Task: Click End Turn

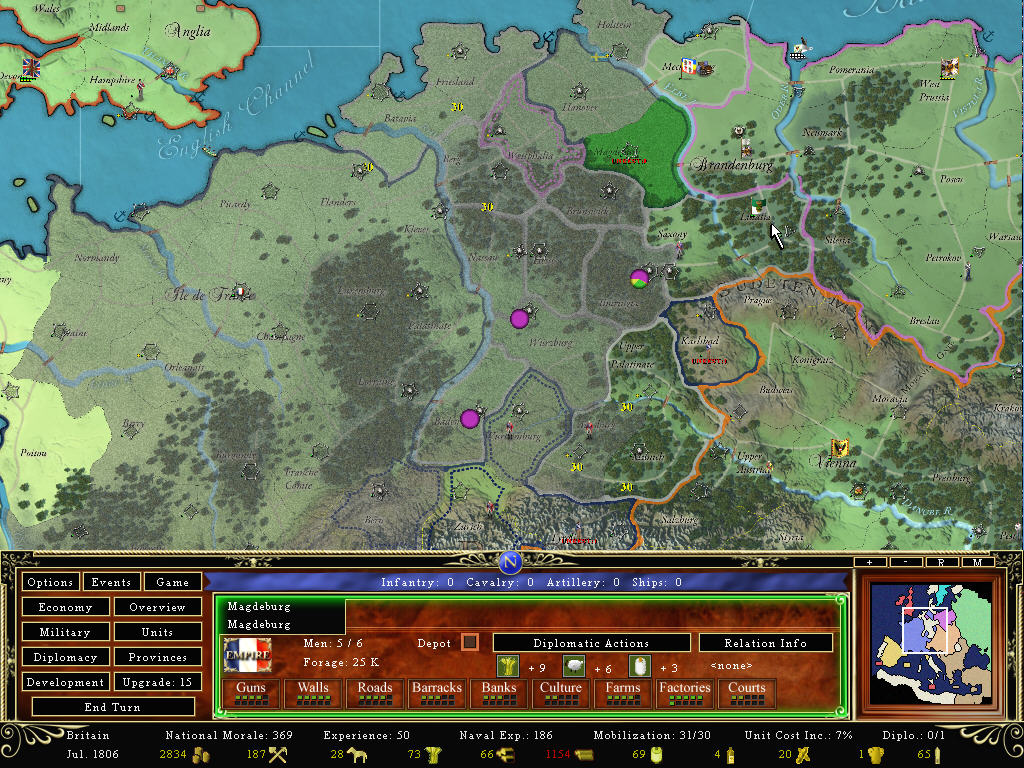Action: pos(112,707)
